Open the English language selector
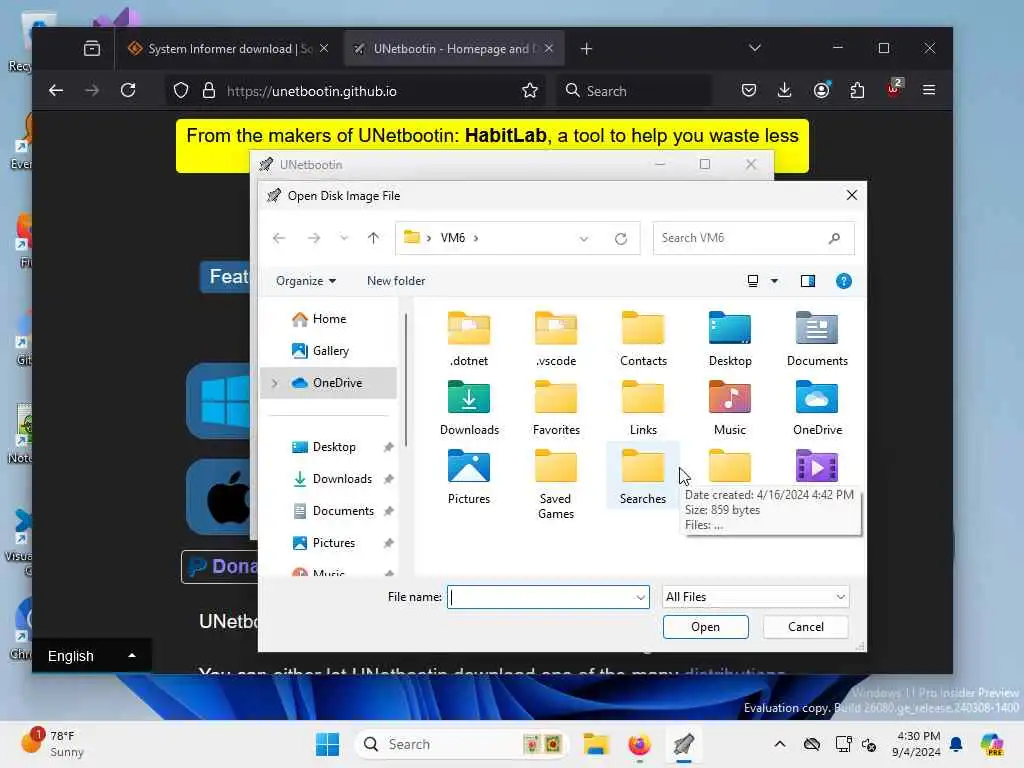The height and width of the screenshot is (768, 1024). pyautogui.click(x=91, y=656)
